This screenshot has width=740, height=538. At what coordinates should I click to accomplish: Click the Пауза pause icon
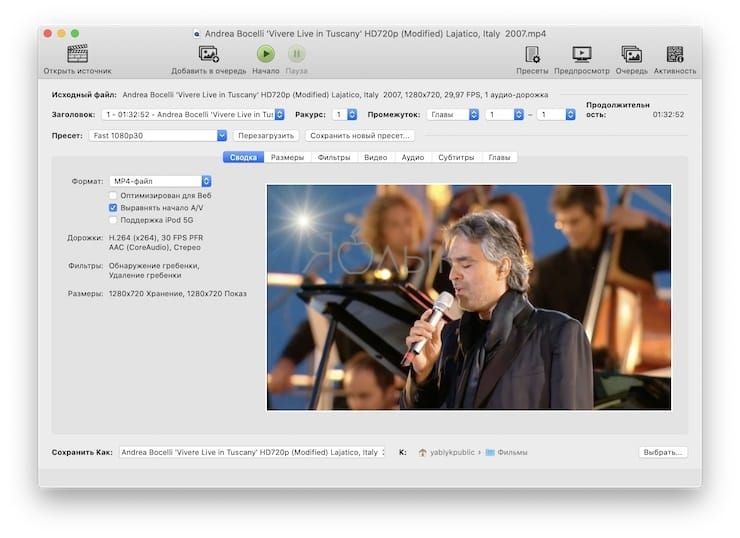[296, 54]
